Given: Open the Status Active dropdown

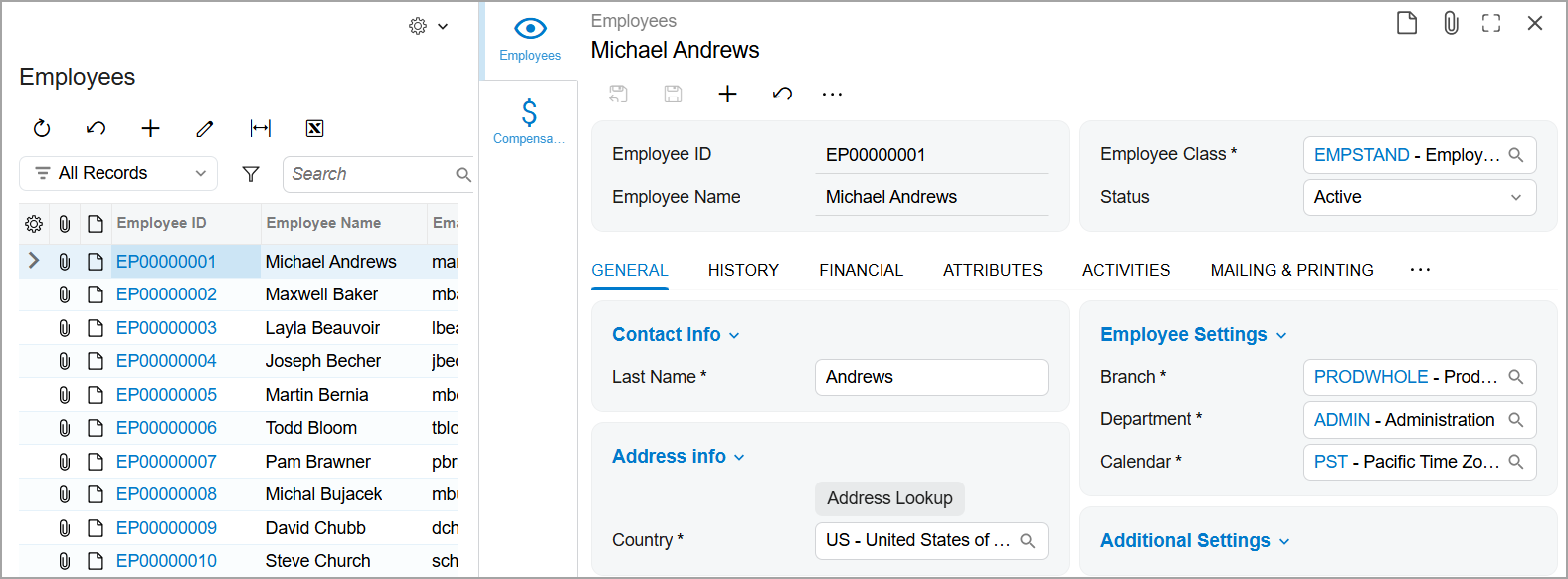Looking at the screenshot, I should coord(1419,197).
